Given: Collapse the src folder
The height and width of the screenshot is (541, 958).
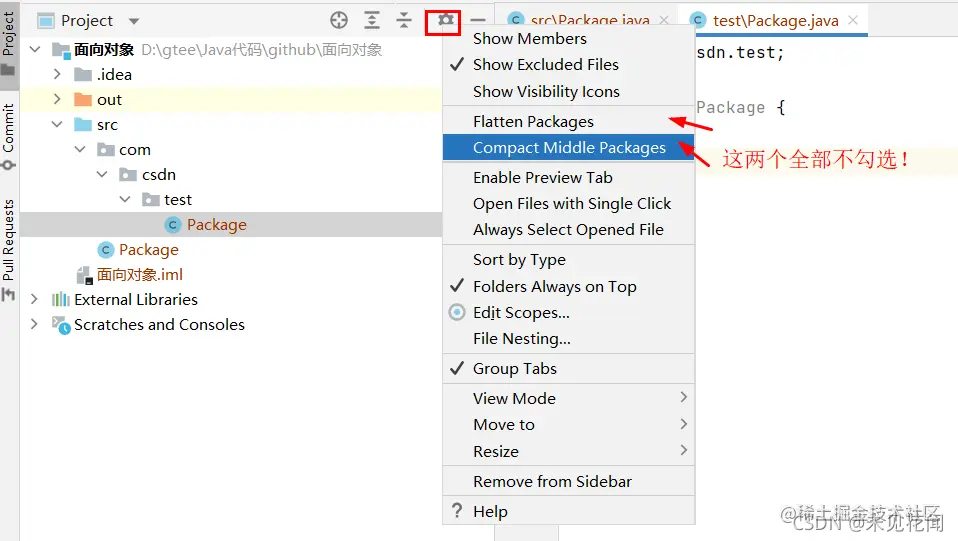Looking at the screenshot, I should [x=57, y=124].
